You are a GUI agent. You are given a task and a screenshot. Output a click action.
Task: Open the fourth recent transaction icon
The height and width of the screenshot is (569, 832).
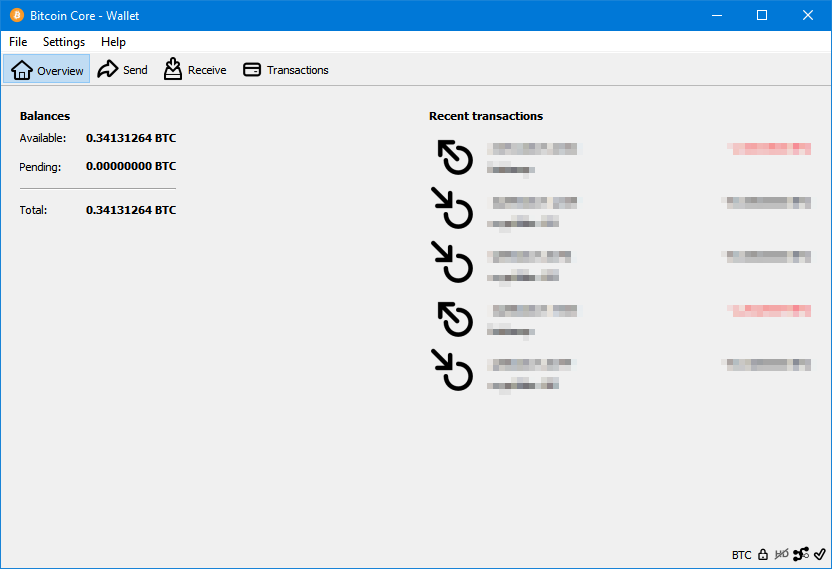[x=455, y=319]
